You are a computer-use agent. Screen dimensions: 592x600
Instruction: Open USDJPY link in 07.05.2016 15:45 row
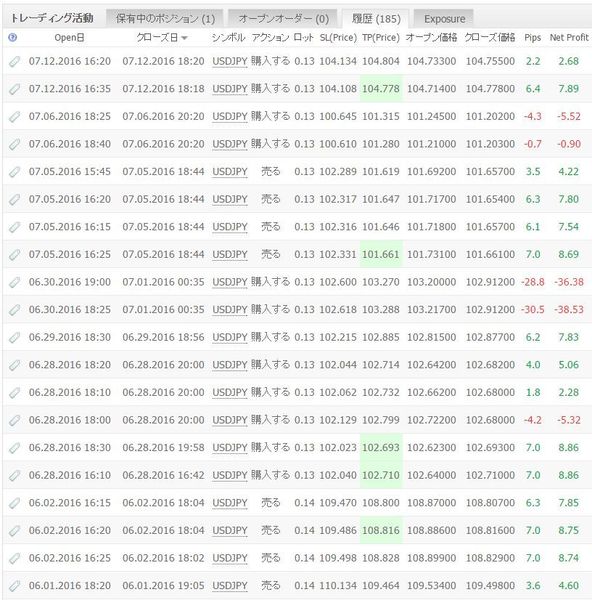click(230, 172)
